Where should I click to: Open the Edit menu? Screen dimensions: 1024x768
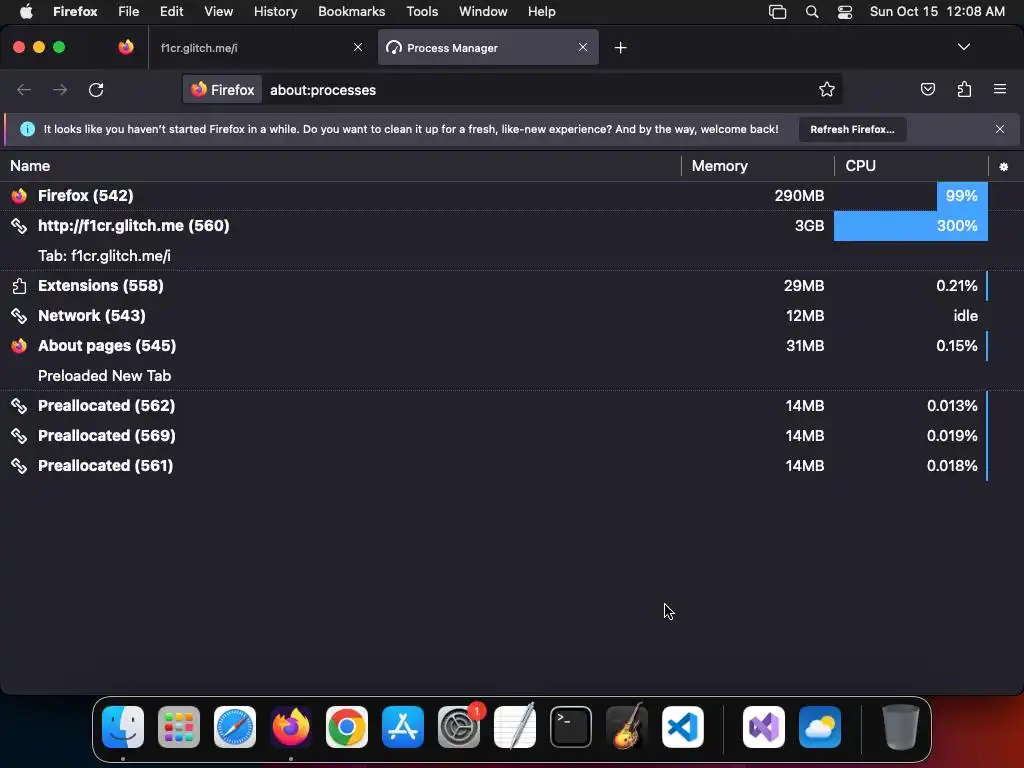[172, 12]
